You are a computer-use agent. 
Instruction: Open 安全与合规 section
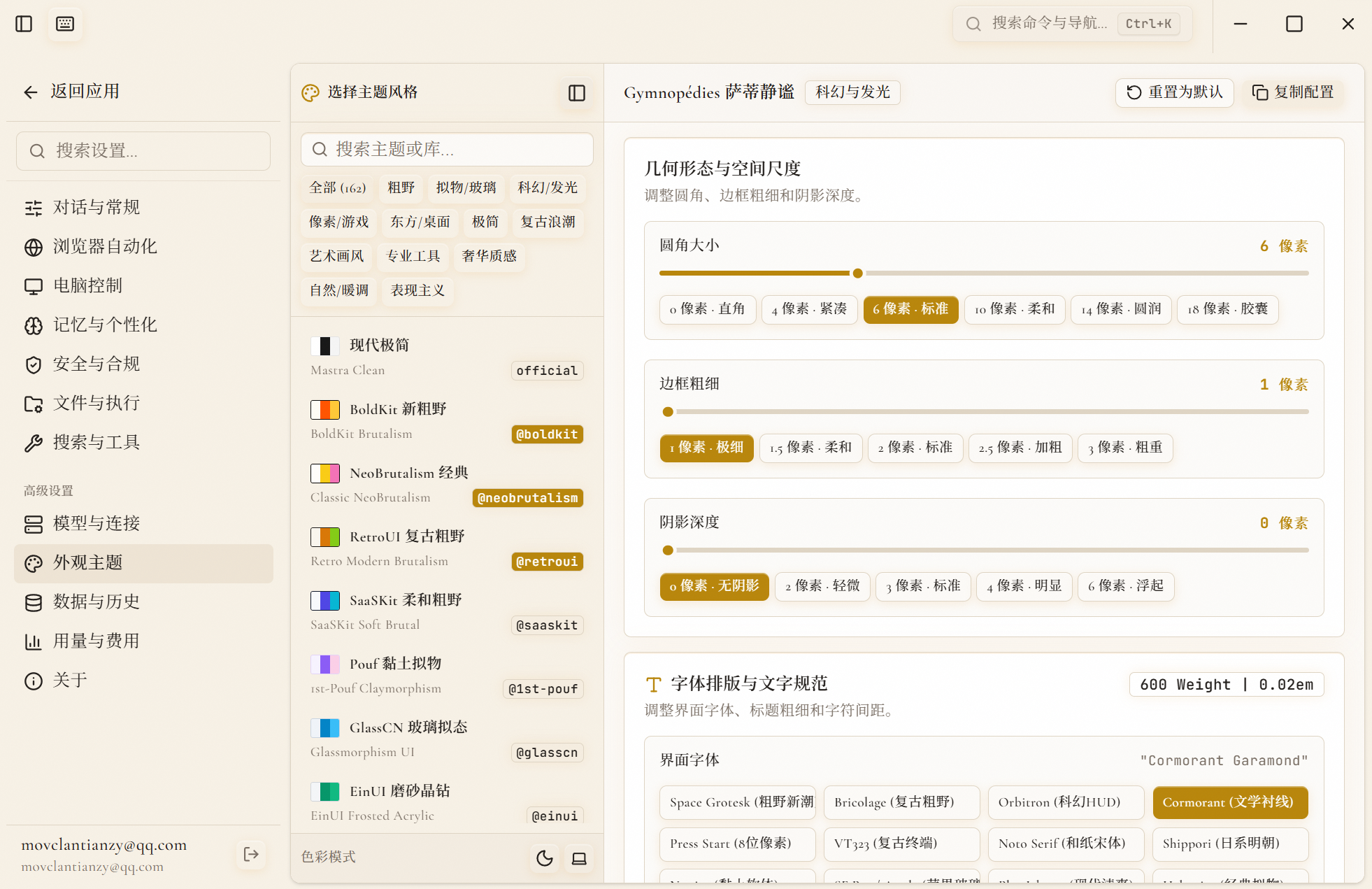(x=143, y=364)
